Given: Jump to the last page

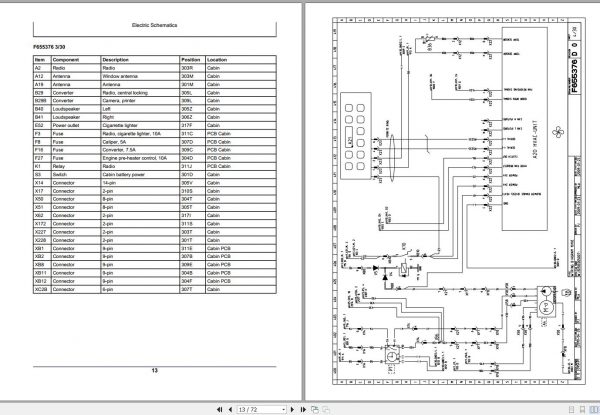Looking at the screenshot, I should point(303,409).
